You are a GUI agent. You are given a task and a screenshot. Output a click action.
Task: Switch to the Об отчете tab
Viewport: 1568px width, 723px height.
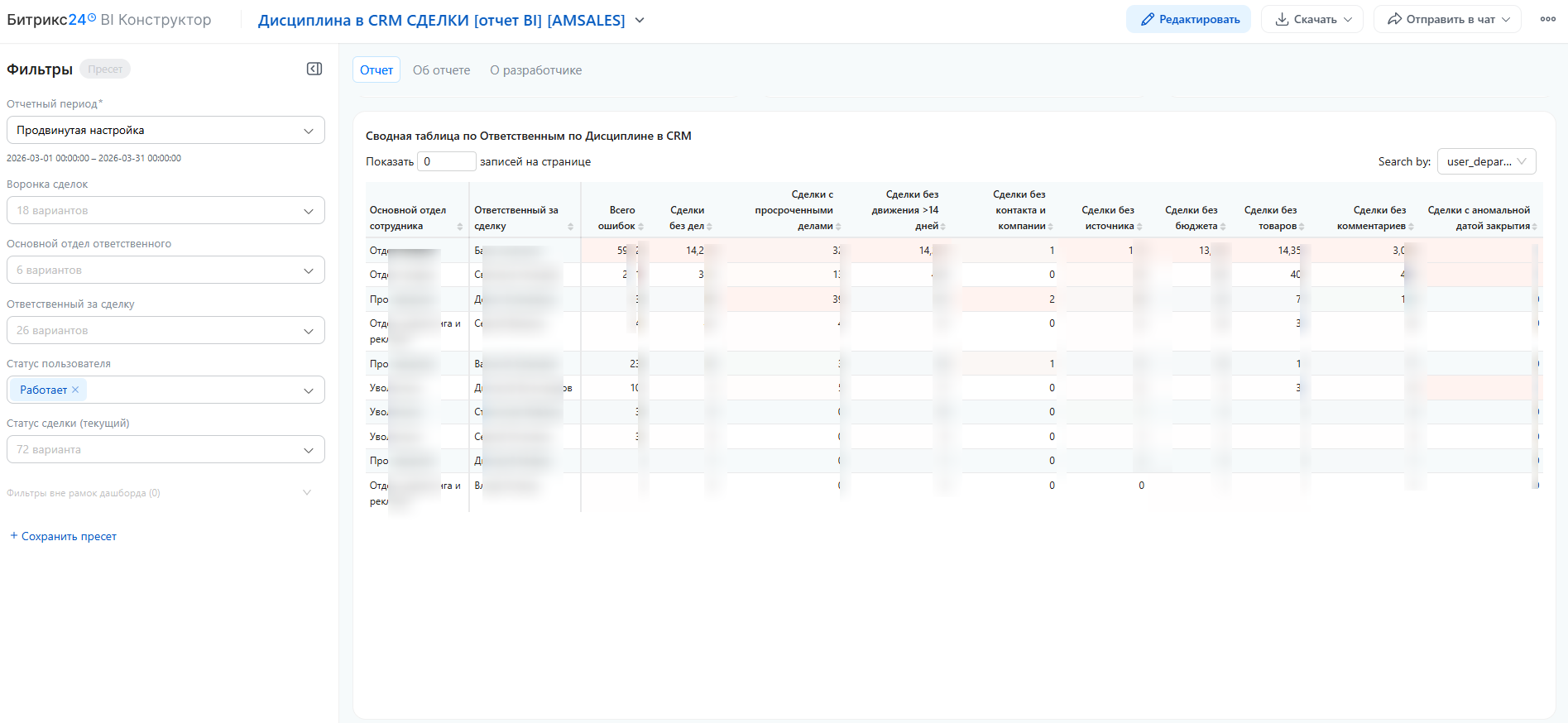(x=441, y=70)
